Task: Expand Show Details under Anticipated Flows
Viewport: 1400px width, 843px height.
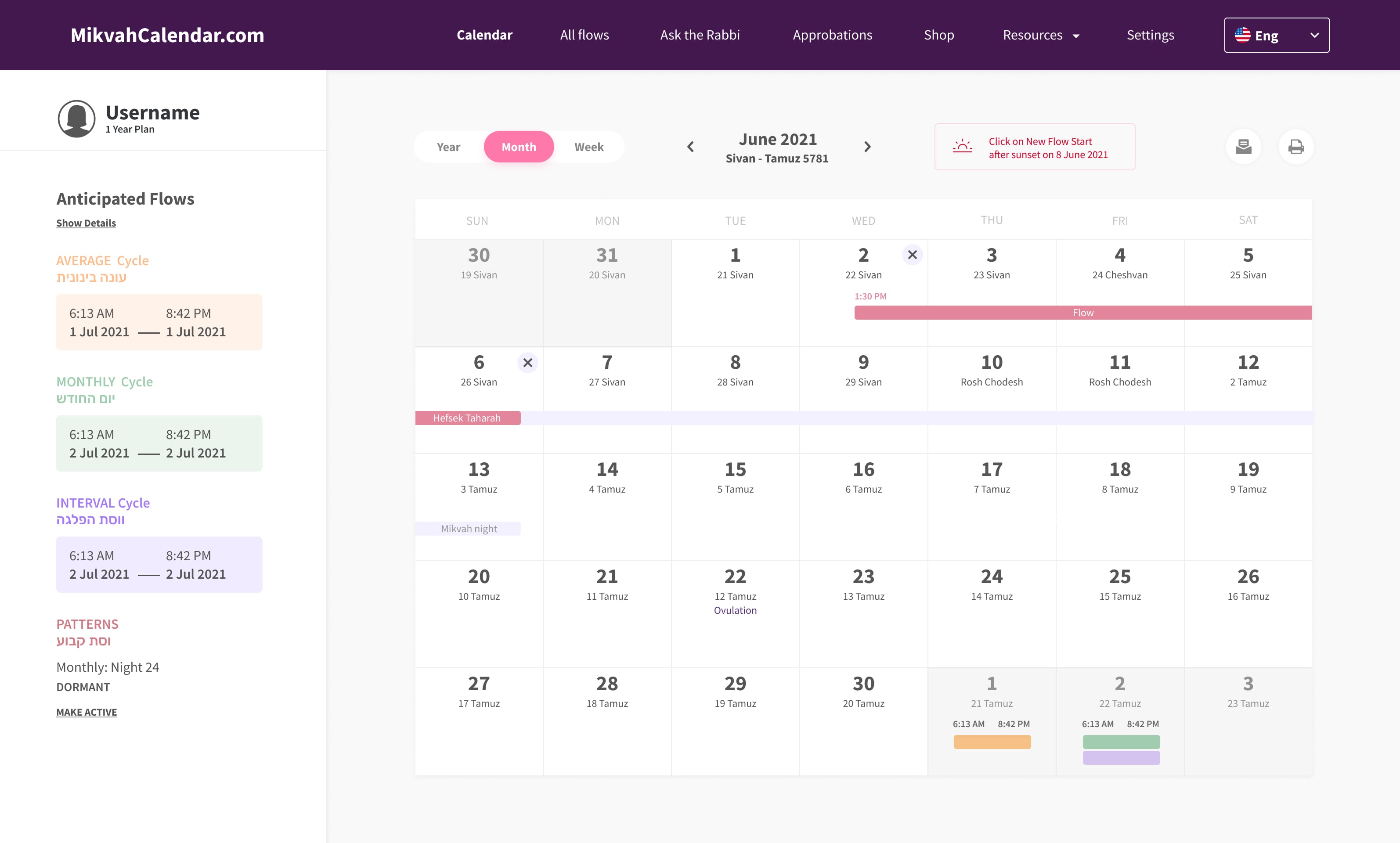Action: tap(86, 223)
